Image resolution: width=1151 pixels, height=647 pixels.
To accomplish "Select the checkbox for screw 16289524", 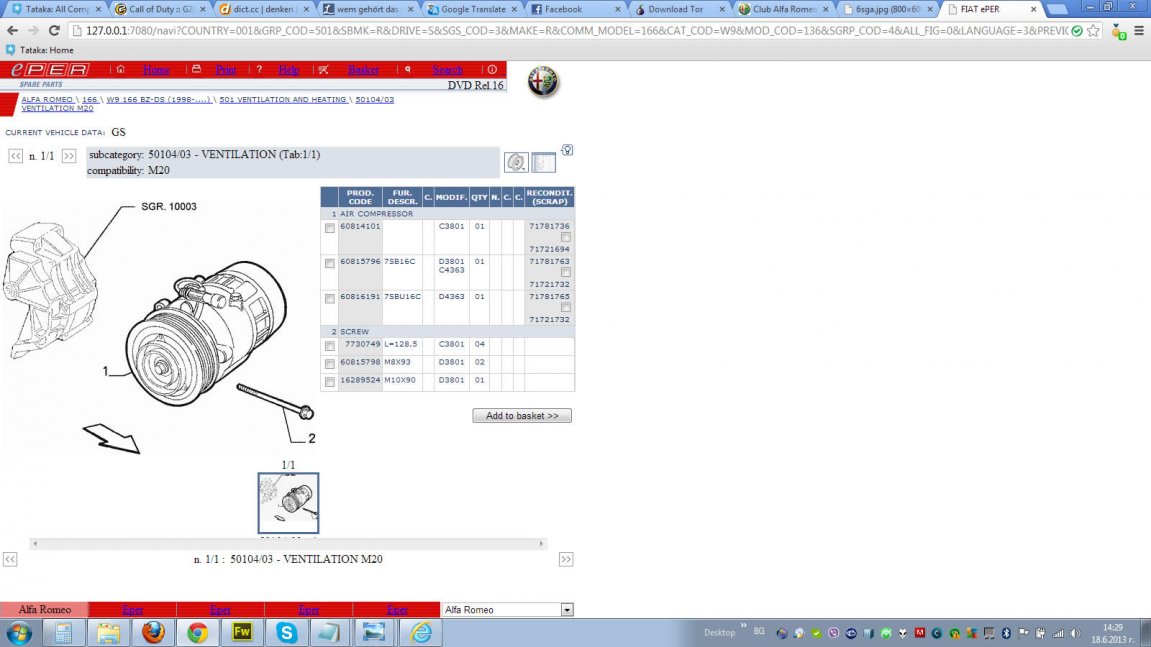I will (x=330, y=382).
